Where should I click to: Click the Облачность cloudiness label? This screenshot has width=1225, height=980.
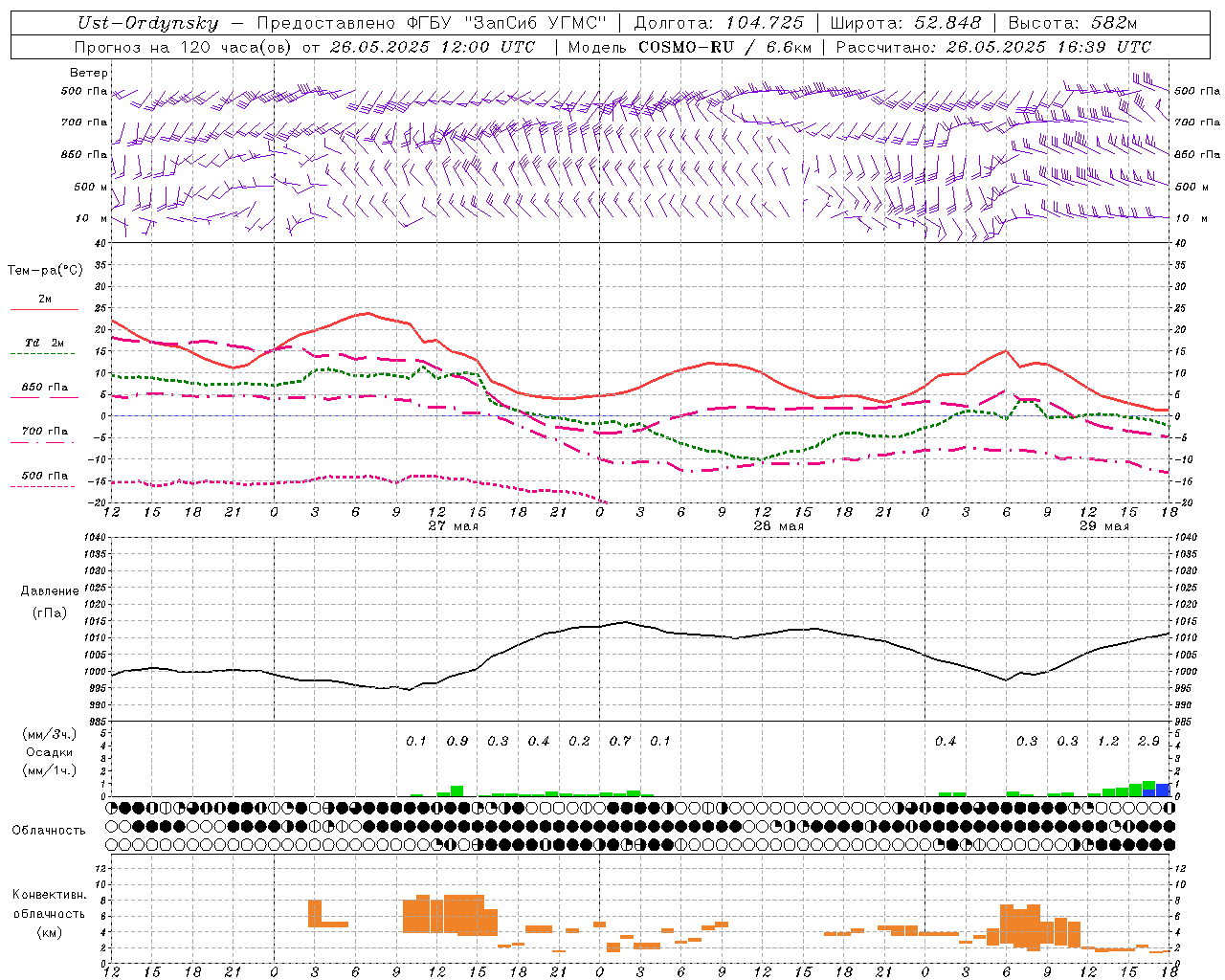coord(49,830)
